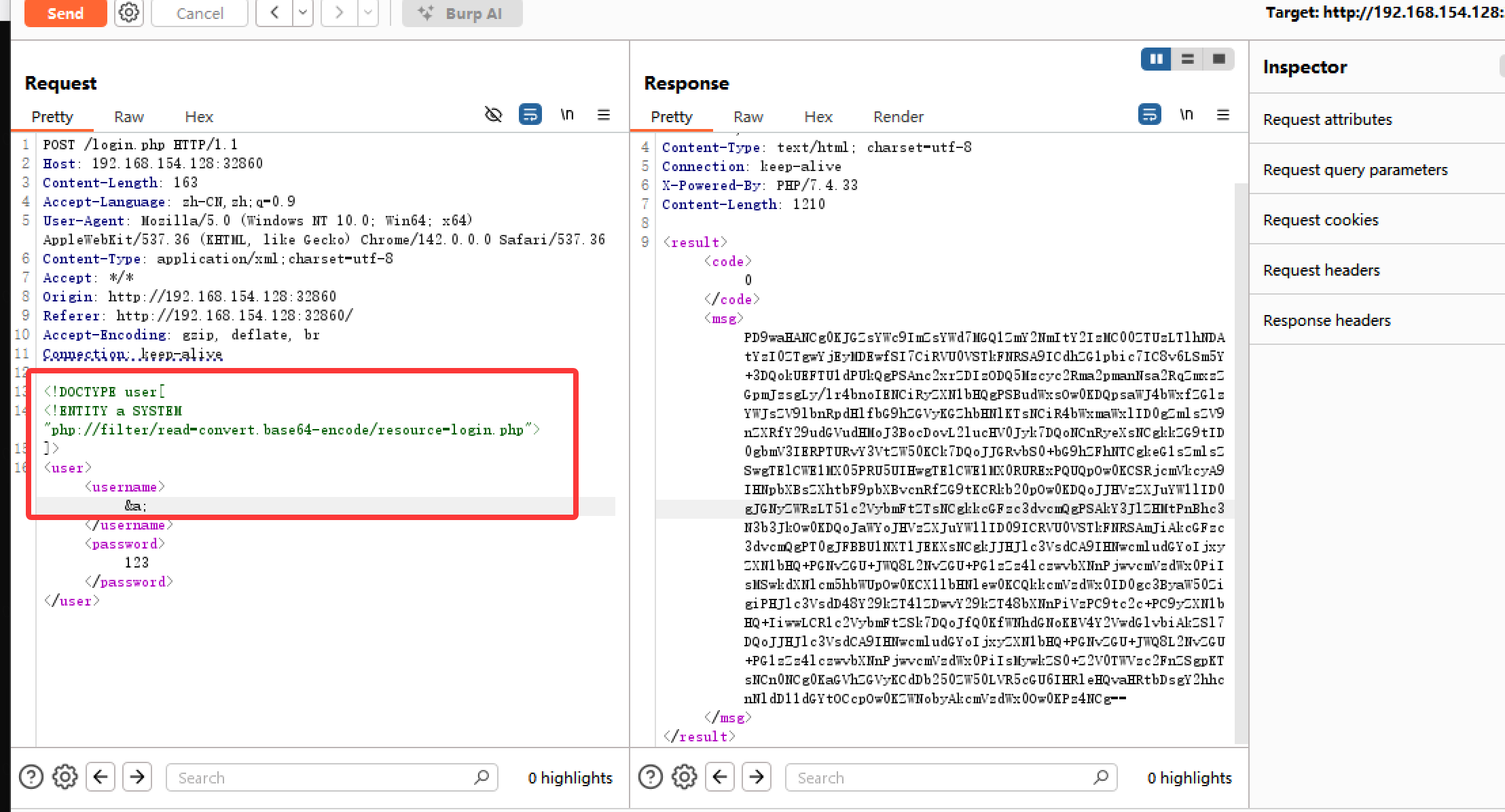Click the orange Send button
The width and height of the screenshot is (1505, 812).
[x=65, y=13]
